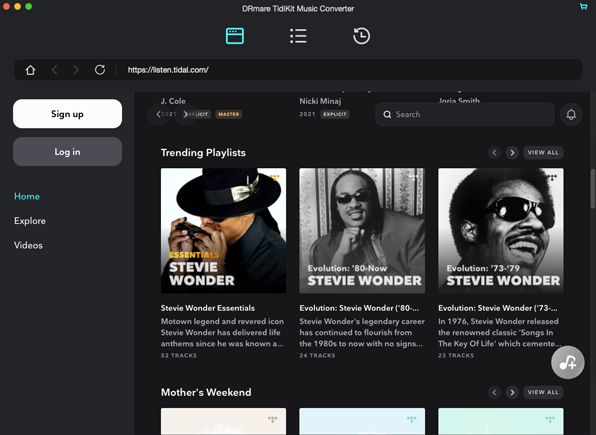
Task: Reload the current Tidal page
Action: click(x=100, y=70)
